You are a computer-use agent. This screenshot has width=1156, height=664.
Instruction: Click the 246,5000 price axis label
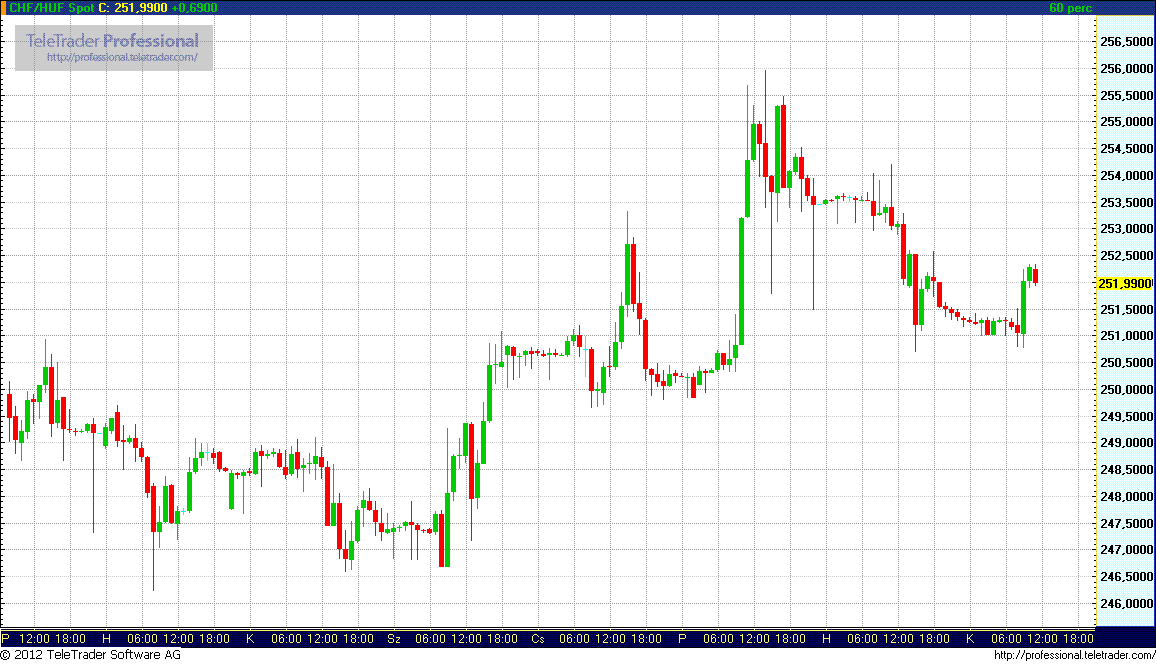(x=1127, y=576)
